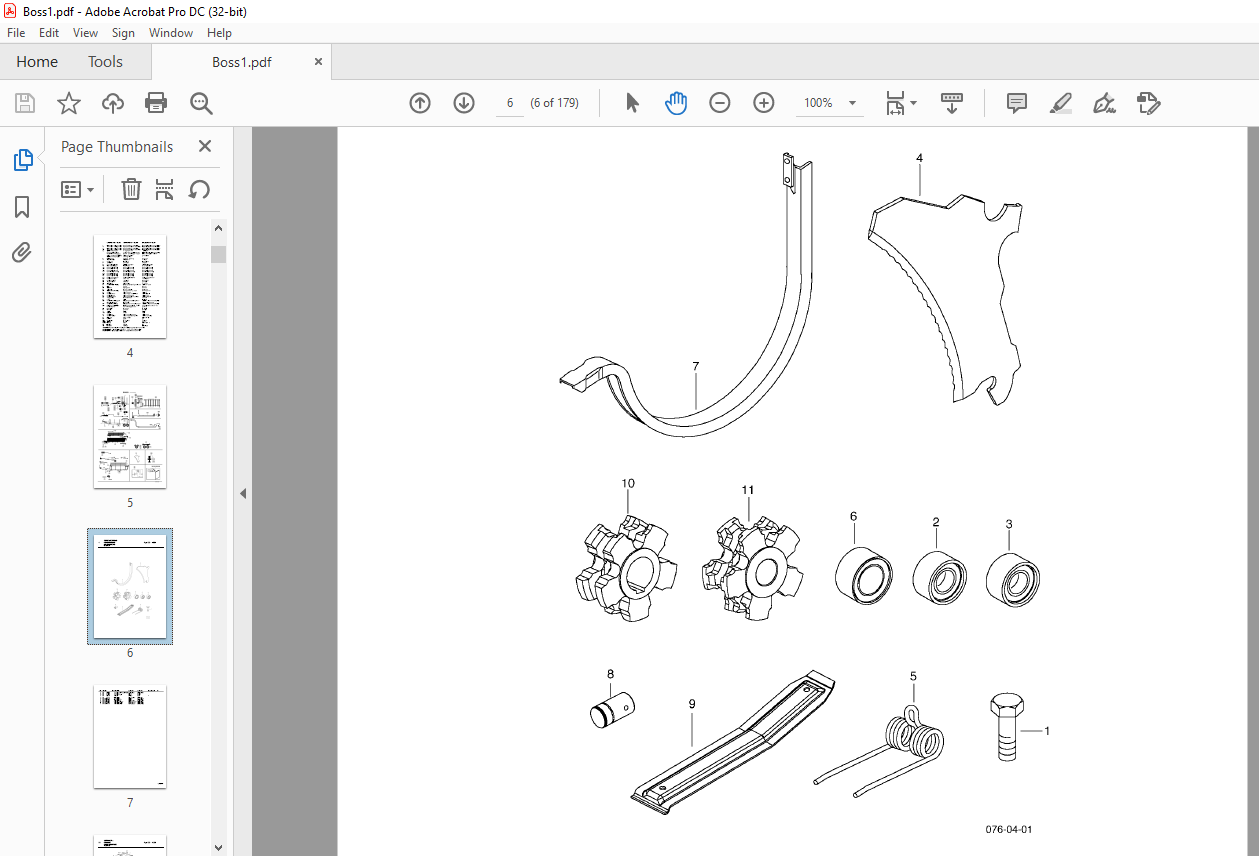
Task: Open the Sign document pen tool
Action: [x=1104, y=103]
